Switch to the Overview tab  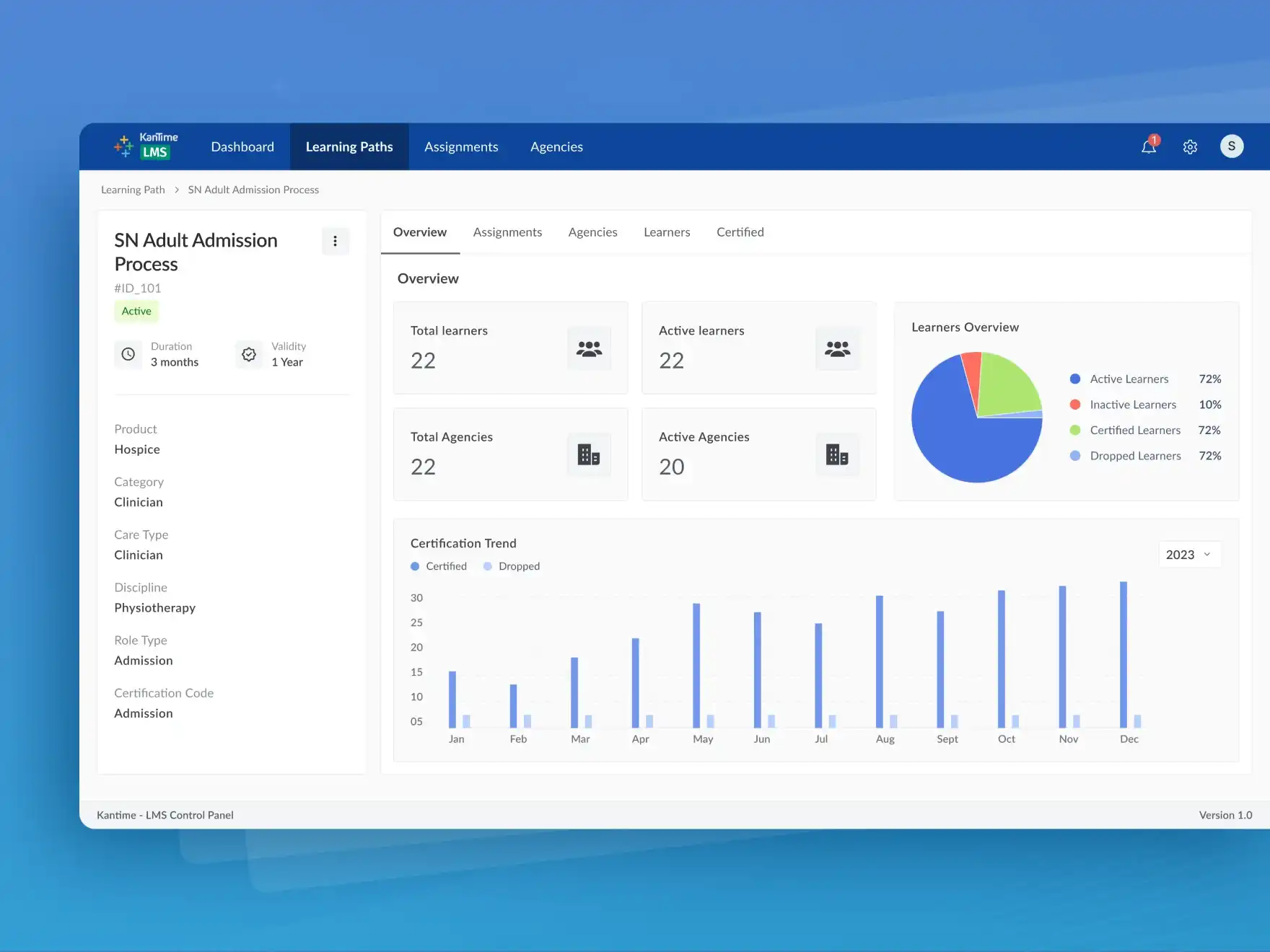click(x=420, y=232)
